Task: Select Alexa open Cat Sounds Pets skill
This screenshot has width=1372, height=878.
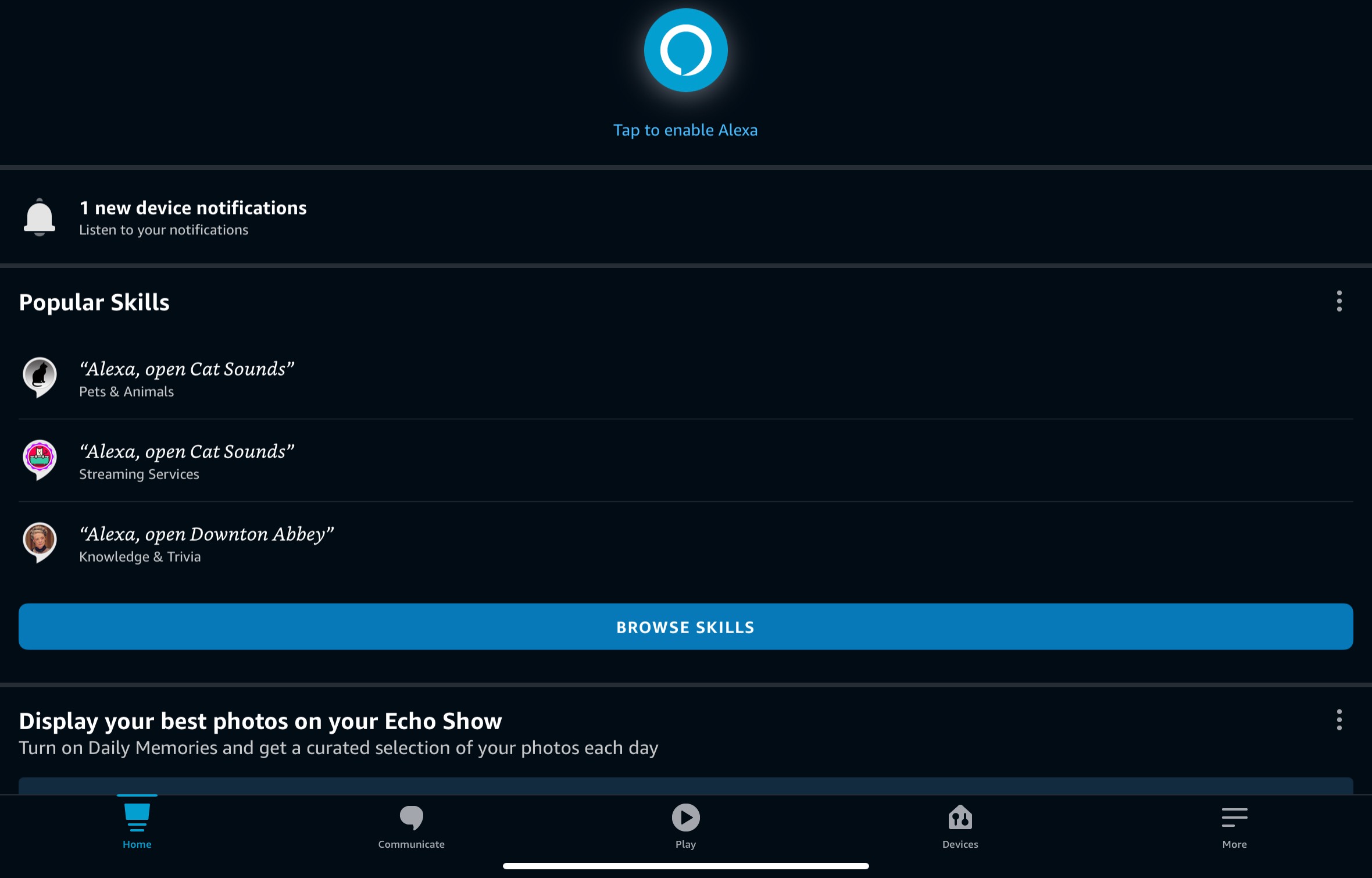Action: click(x=686, y=377)
